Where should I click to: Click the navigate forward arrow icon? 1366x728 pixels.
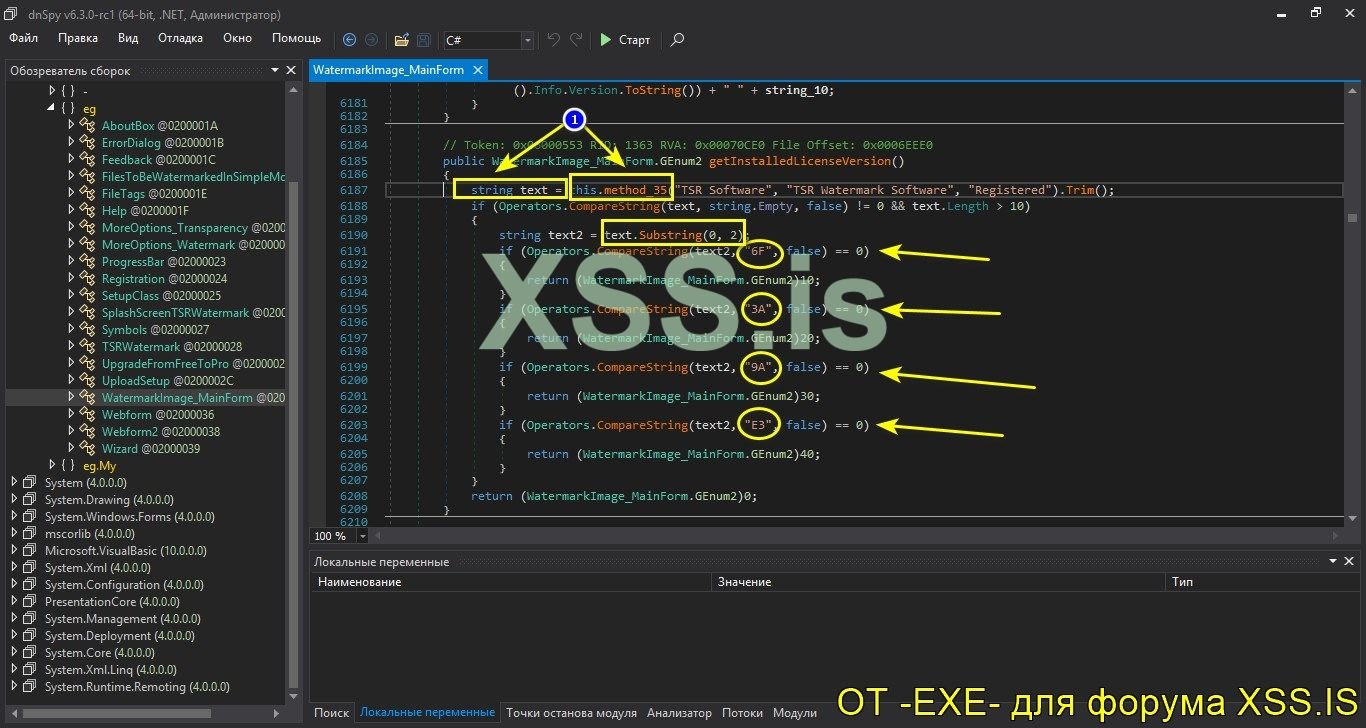[371, 40]
